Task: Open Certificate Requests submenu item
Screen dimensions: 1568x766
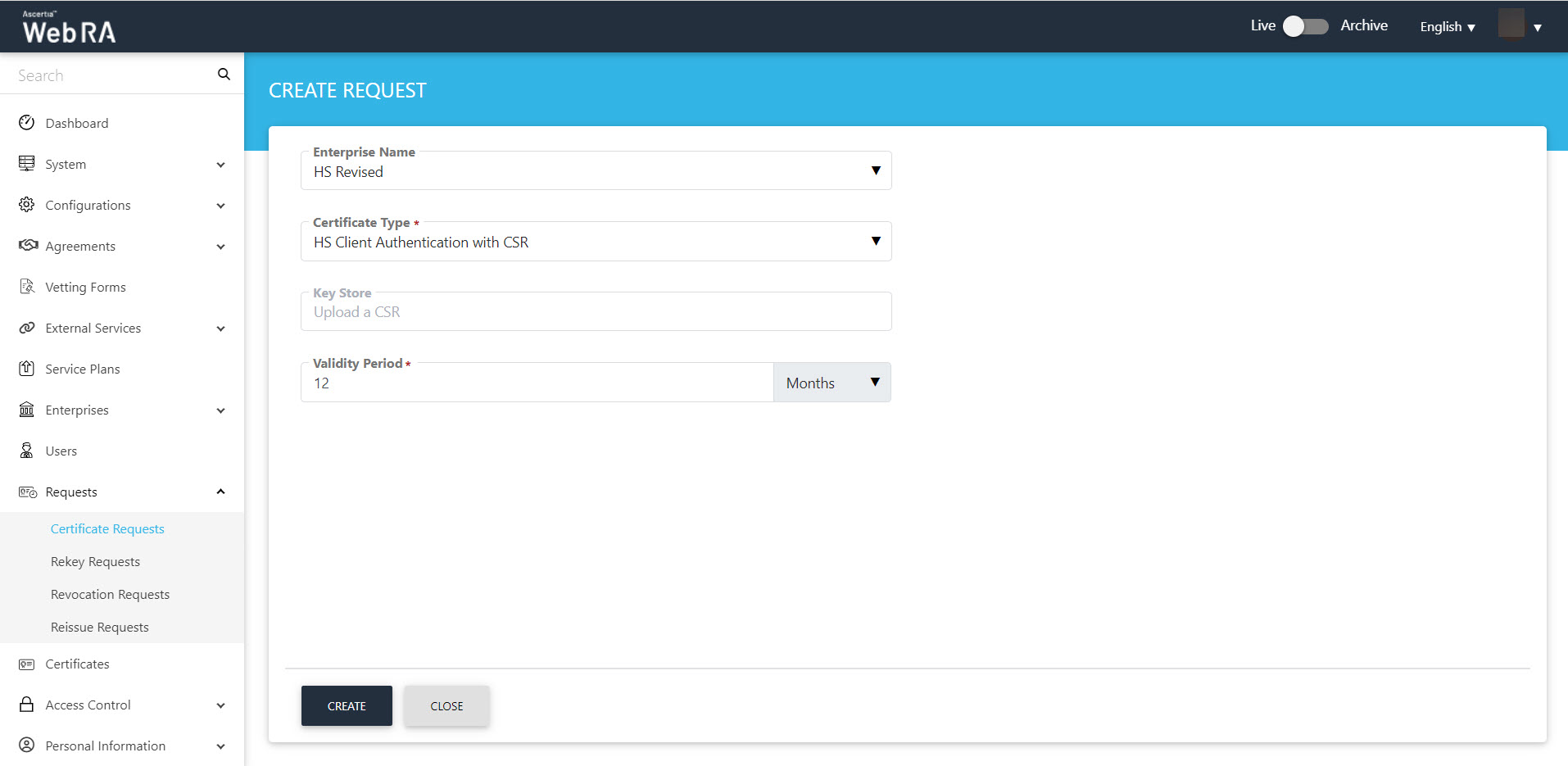Action: (107, 528)
